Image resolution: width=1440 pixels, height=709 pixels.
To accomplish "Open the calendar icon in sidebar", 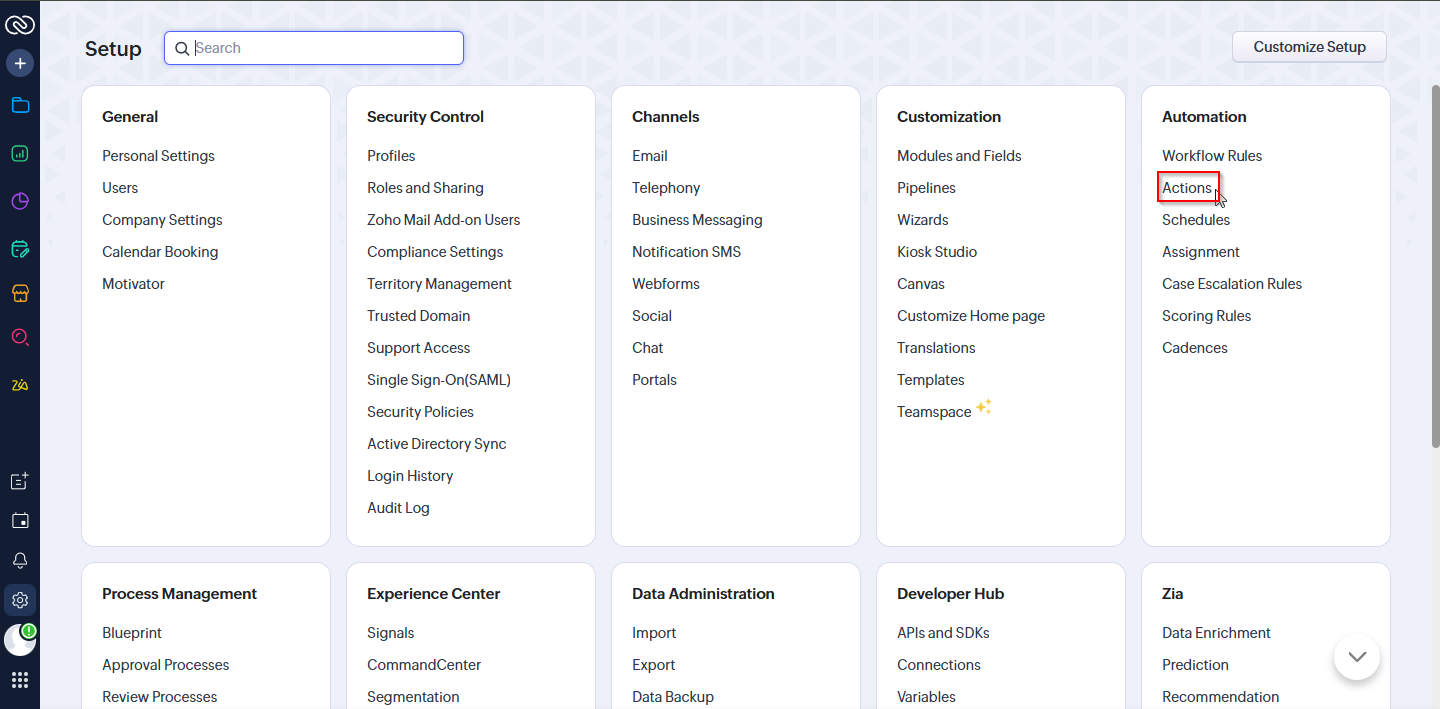I will (20, 521).
